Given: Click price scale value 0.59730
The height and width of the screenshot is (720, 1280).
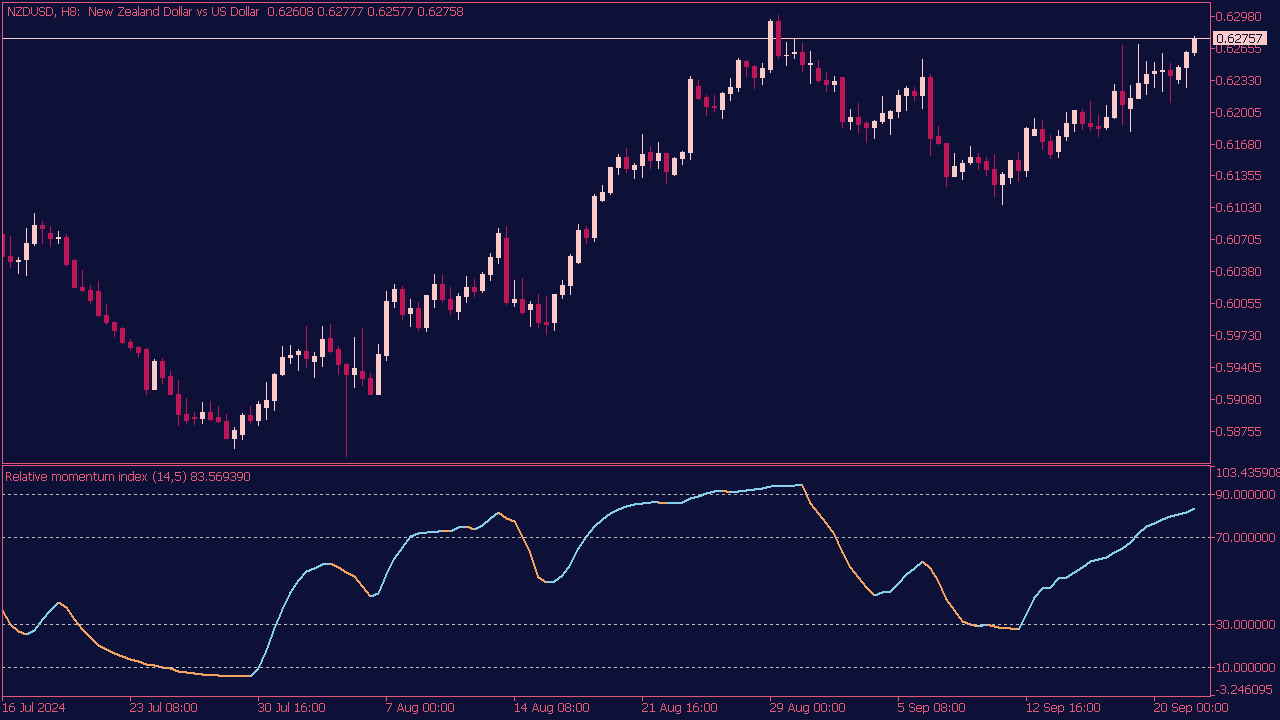Looking at the screenshot, I should (x=1239, y=336).
